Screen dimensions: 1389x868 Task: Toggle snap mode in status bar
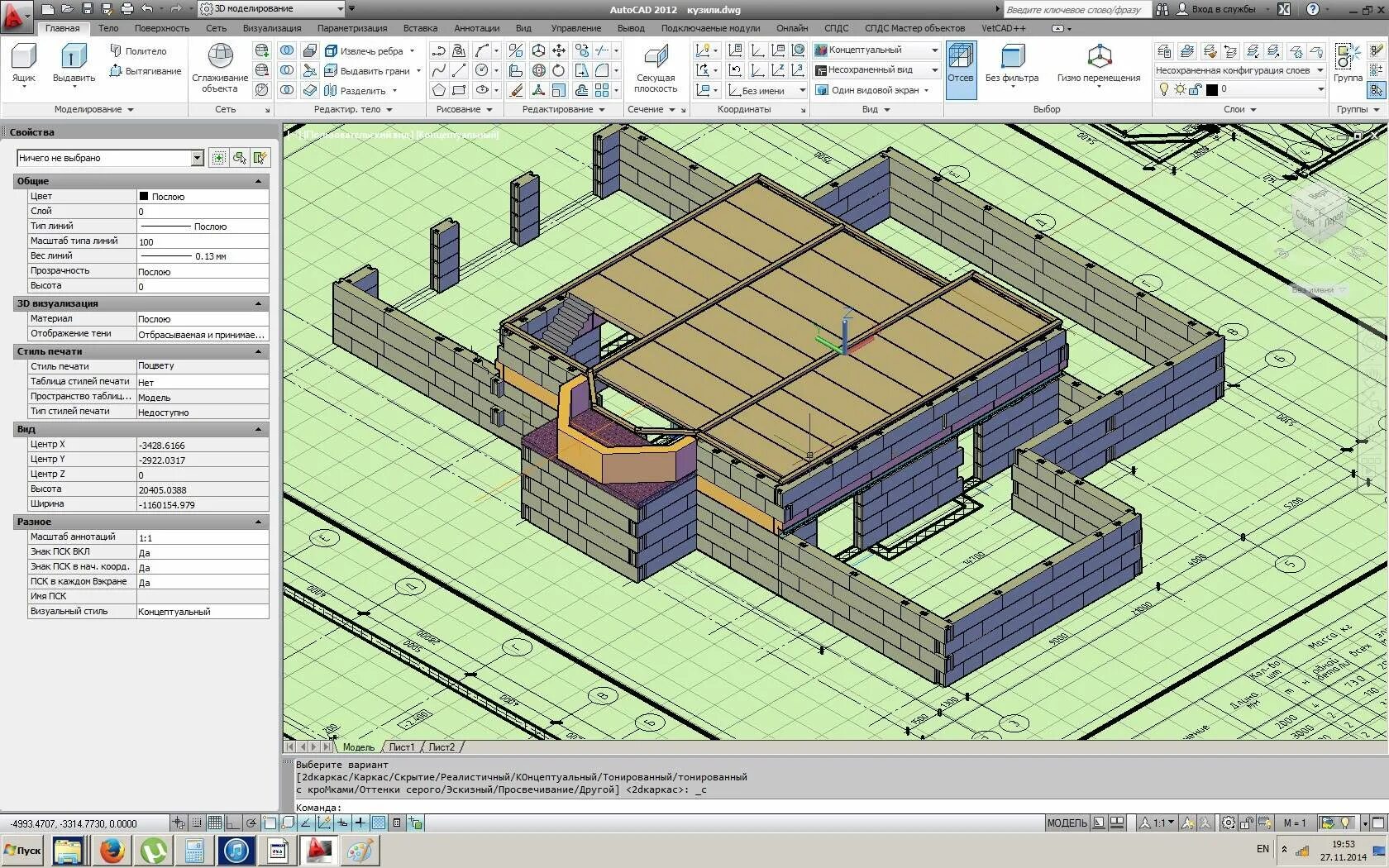(x=197, y=823)
